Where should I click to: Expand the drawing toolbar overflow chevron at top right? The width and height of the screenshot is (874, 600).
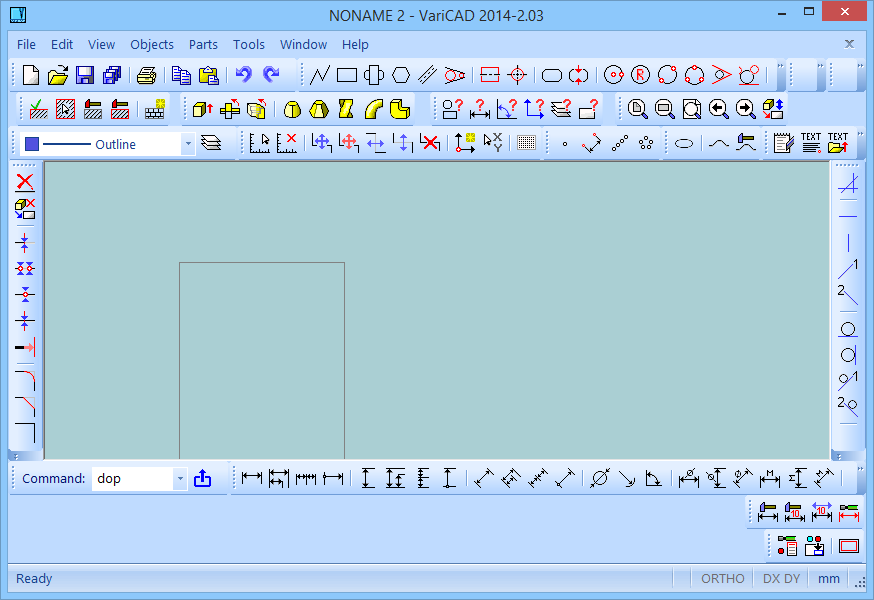point(780,66)
